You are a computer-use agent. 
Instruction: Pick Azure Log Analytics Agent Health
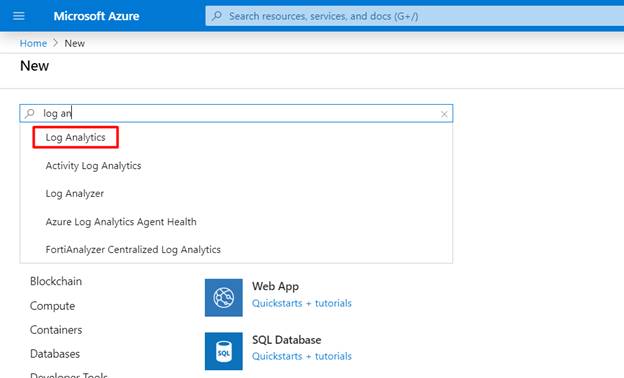click(121, 222)
